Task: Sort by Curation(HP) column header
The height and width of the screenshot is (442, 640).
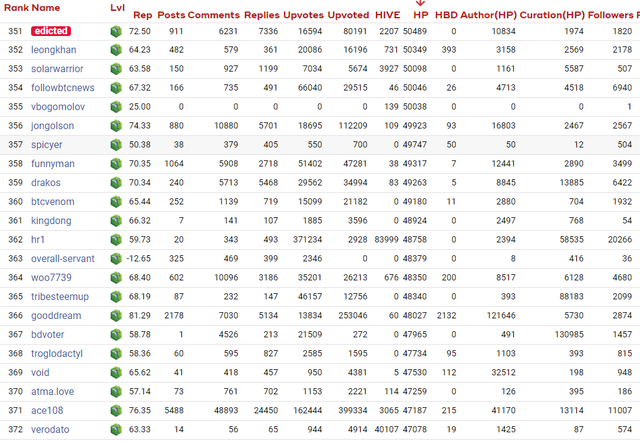Action: point(552,15)
